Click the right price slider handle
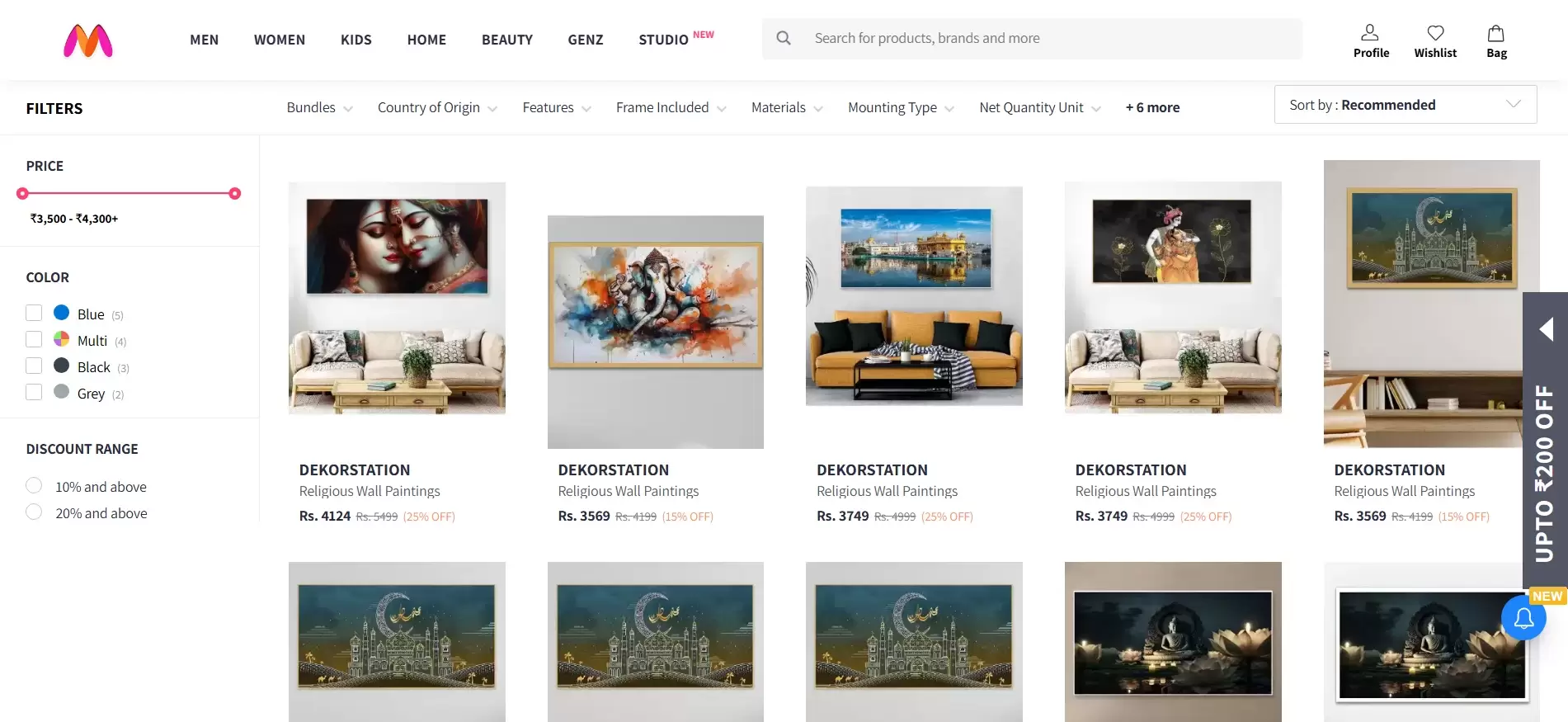The image size is (1568, 722). click(235, 193)
